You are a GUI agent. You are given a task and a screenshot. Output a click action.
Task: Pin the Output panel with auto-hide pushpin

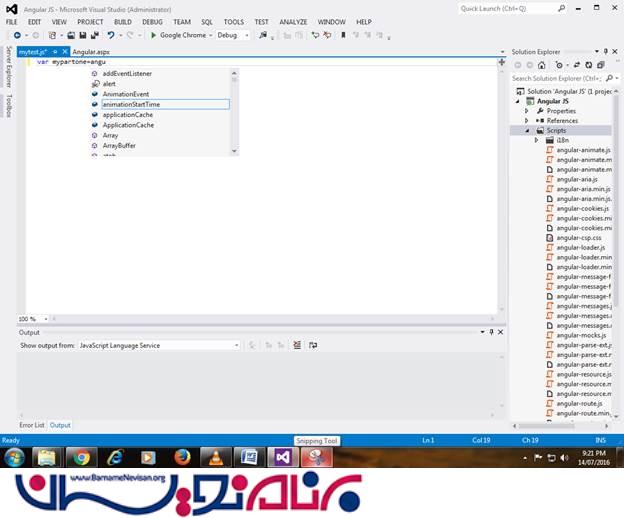tap(491, 332)
